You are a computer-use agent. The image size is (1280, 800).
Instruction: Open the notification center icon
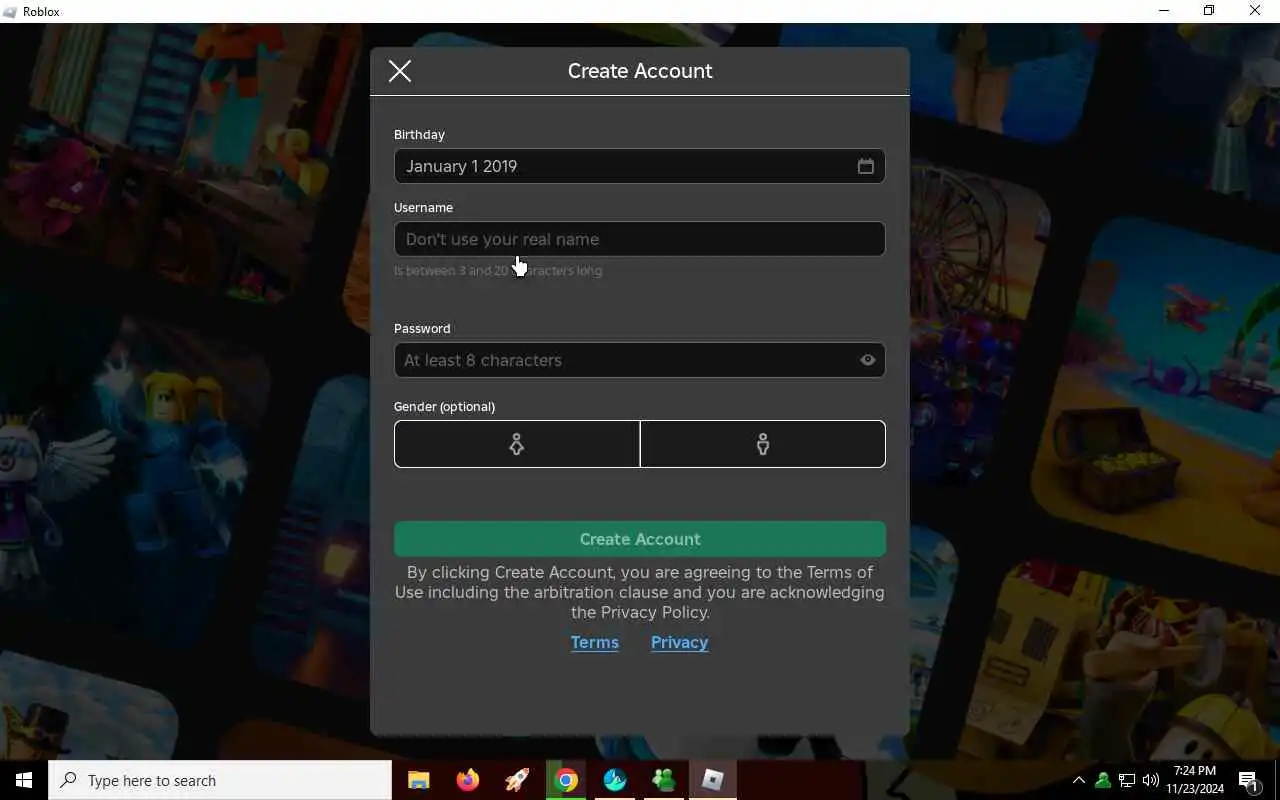click(1249, 780)
